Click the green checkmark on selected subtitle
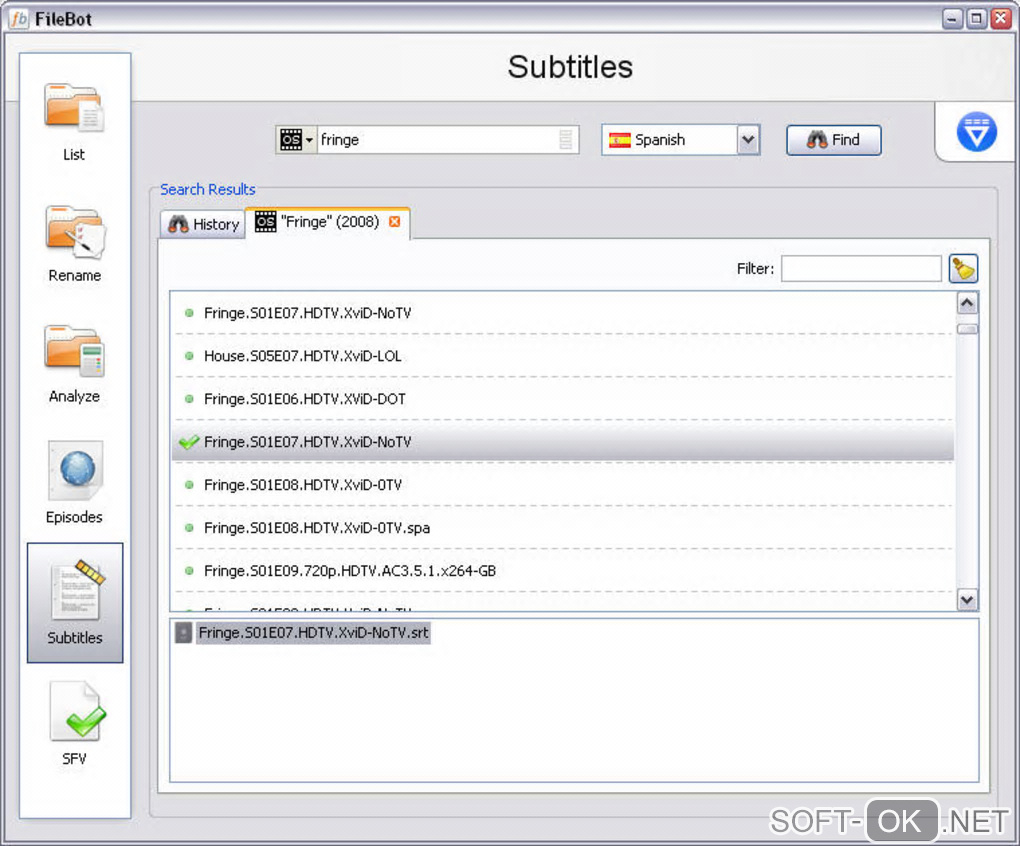The image size is (1020, 846). click(189, 442)
